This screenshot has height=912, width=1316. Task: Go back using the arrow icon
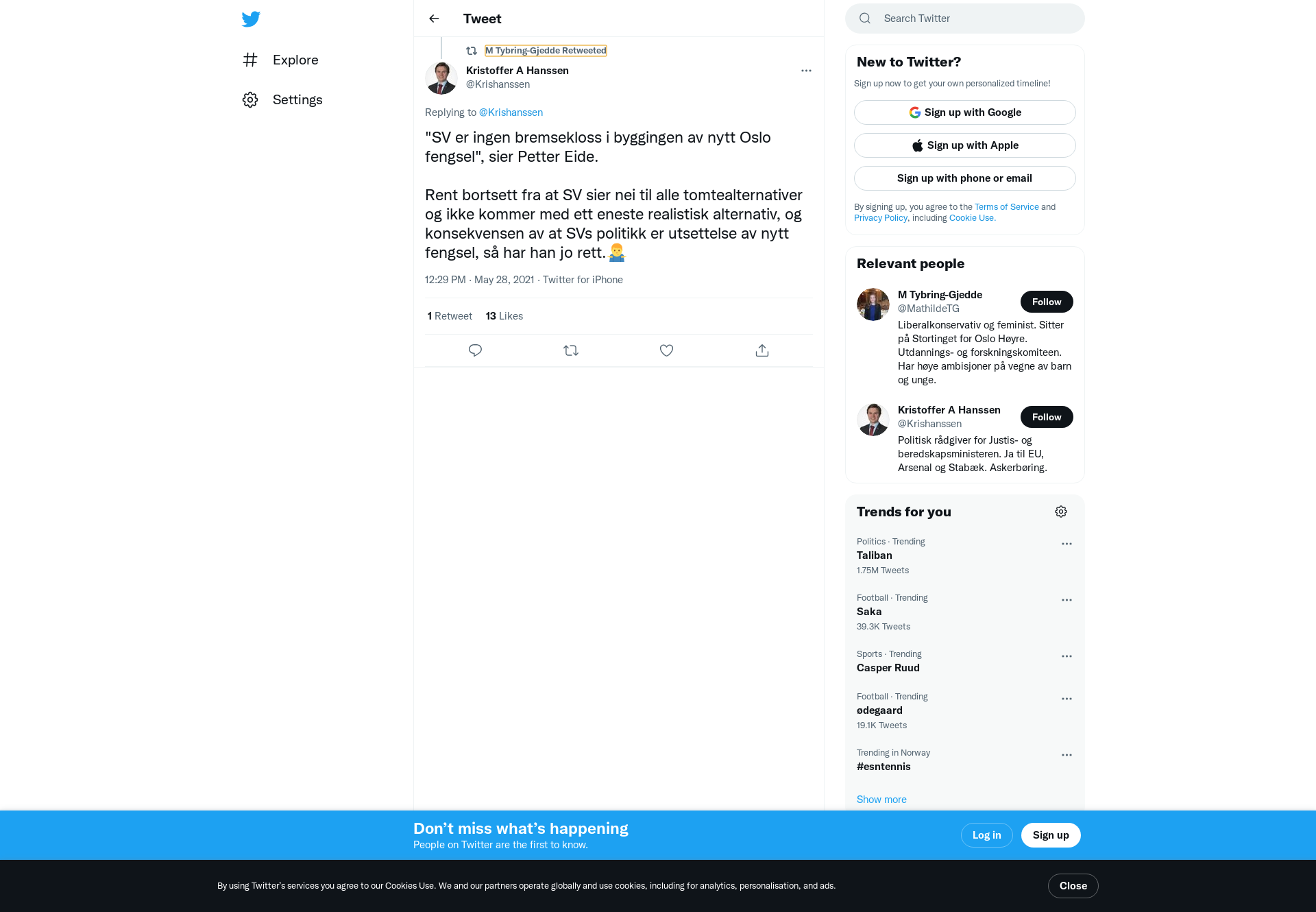434,19
